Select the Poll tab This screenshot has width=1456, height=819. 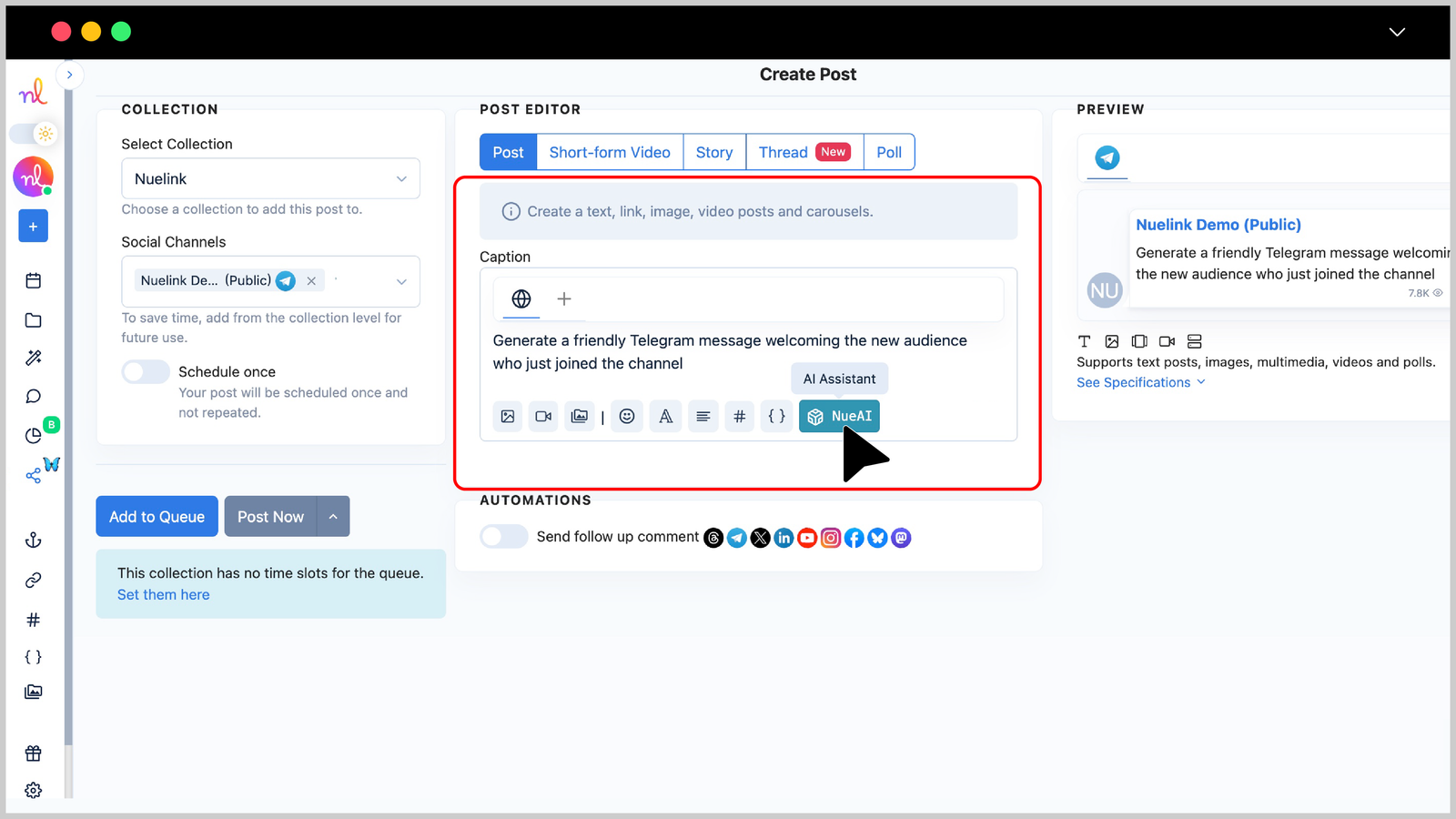888,151
